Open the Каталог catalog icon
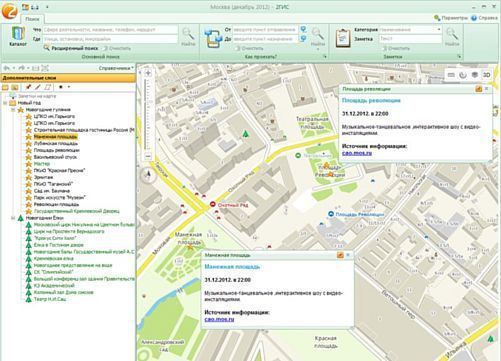The height and width of the screenshot is (361, 501). [x=18, y=37]
